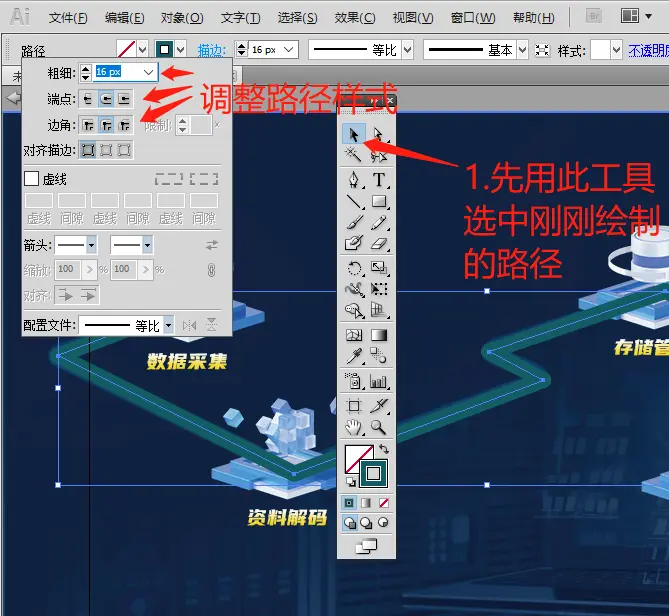Close the floating tools panel
The image size is (669, 616).
pos(390,101)
